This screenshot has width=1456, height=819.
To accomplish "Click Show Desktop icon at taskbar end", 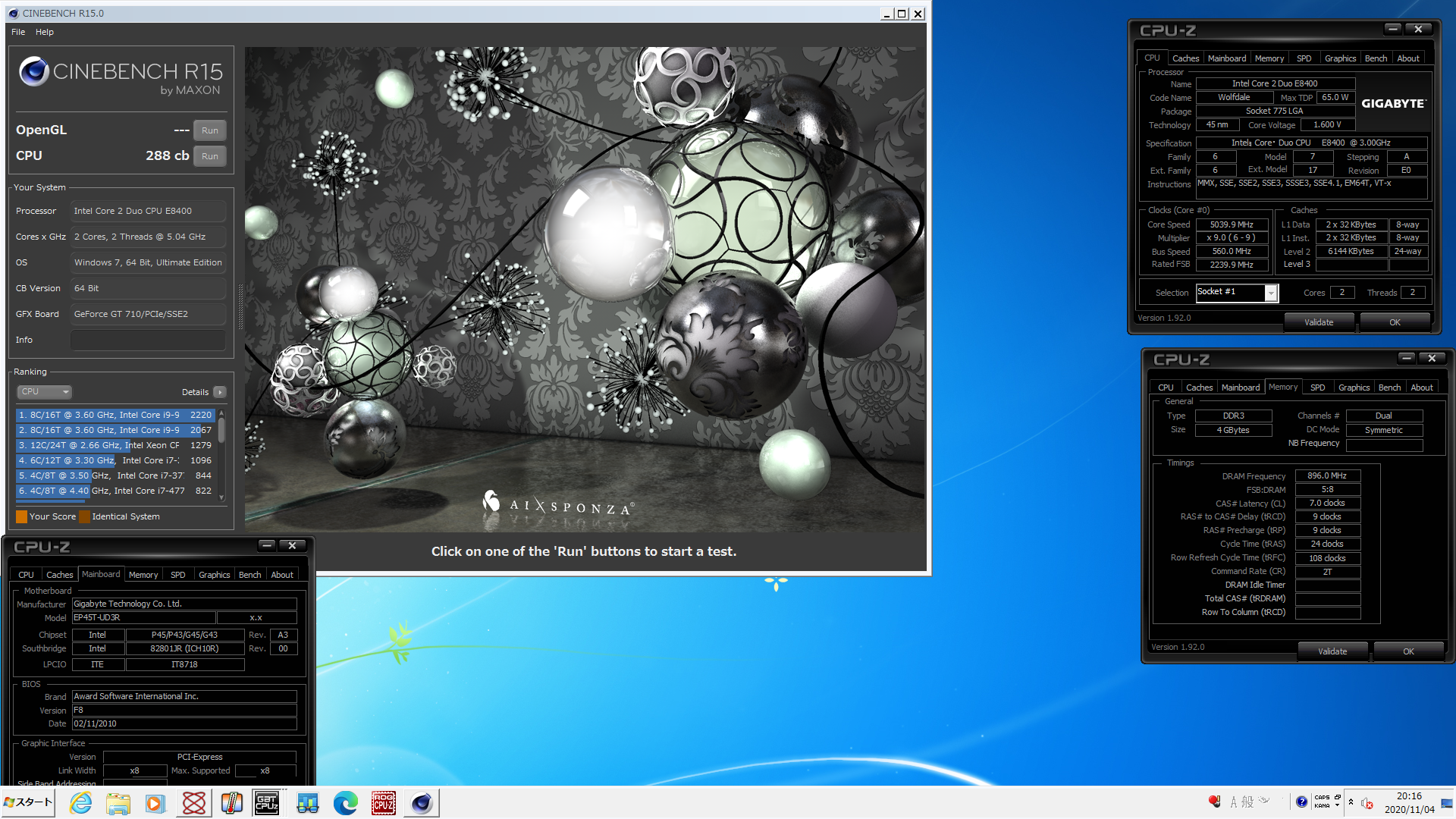I will [x=1448, y=803].
